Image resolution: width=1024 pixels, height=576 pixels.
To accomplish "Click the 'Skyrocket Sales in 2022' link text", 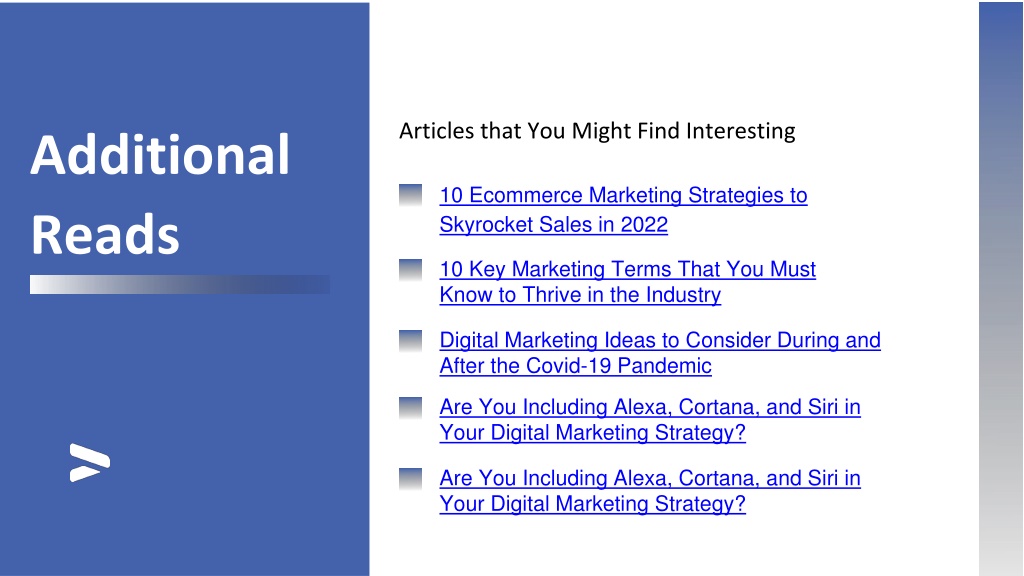I will pyautogui.click(x=553, y=225).
